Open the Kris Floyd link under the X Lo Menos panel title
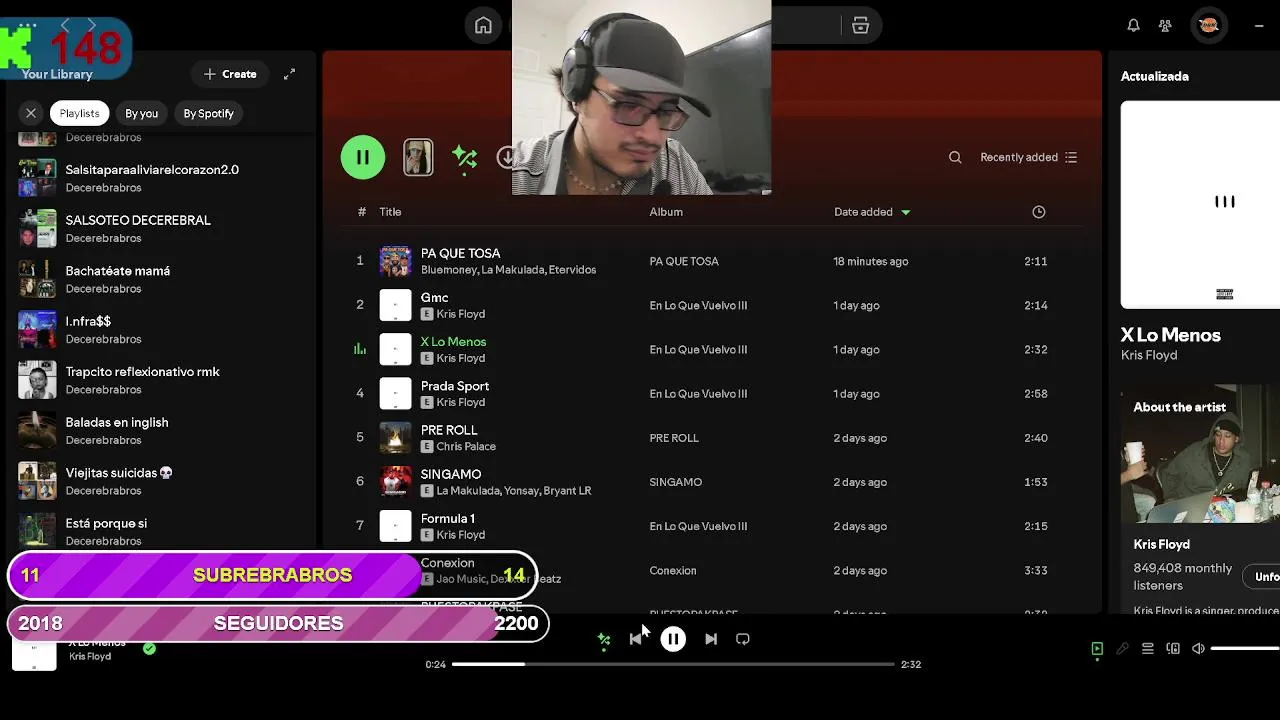The image size is (1280, 720). pyautogui.click(x=1148, y=355)
